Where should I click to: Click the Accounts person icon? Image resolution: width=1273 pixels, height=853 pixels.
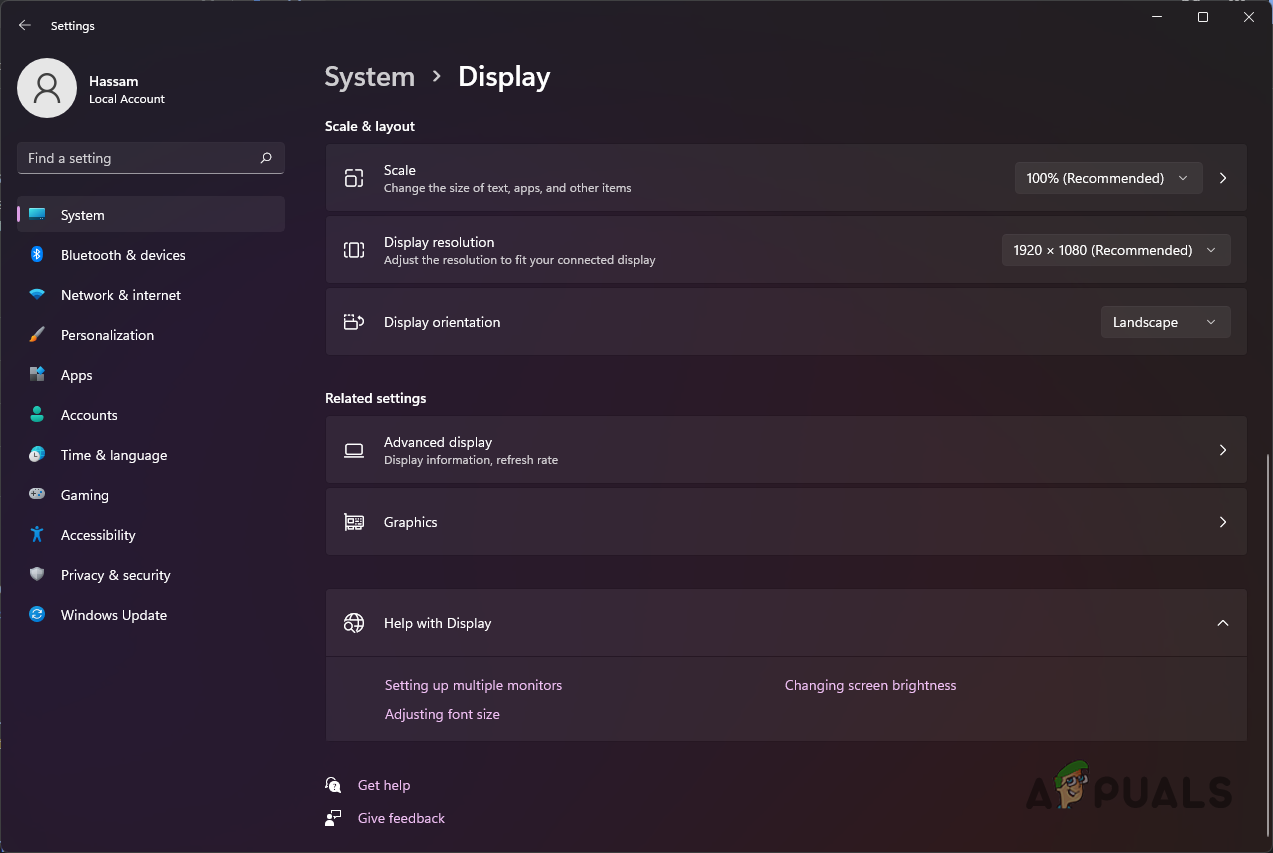tap(37, 415)
